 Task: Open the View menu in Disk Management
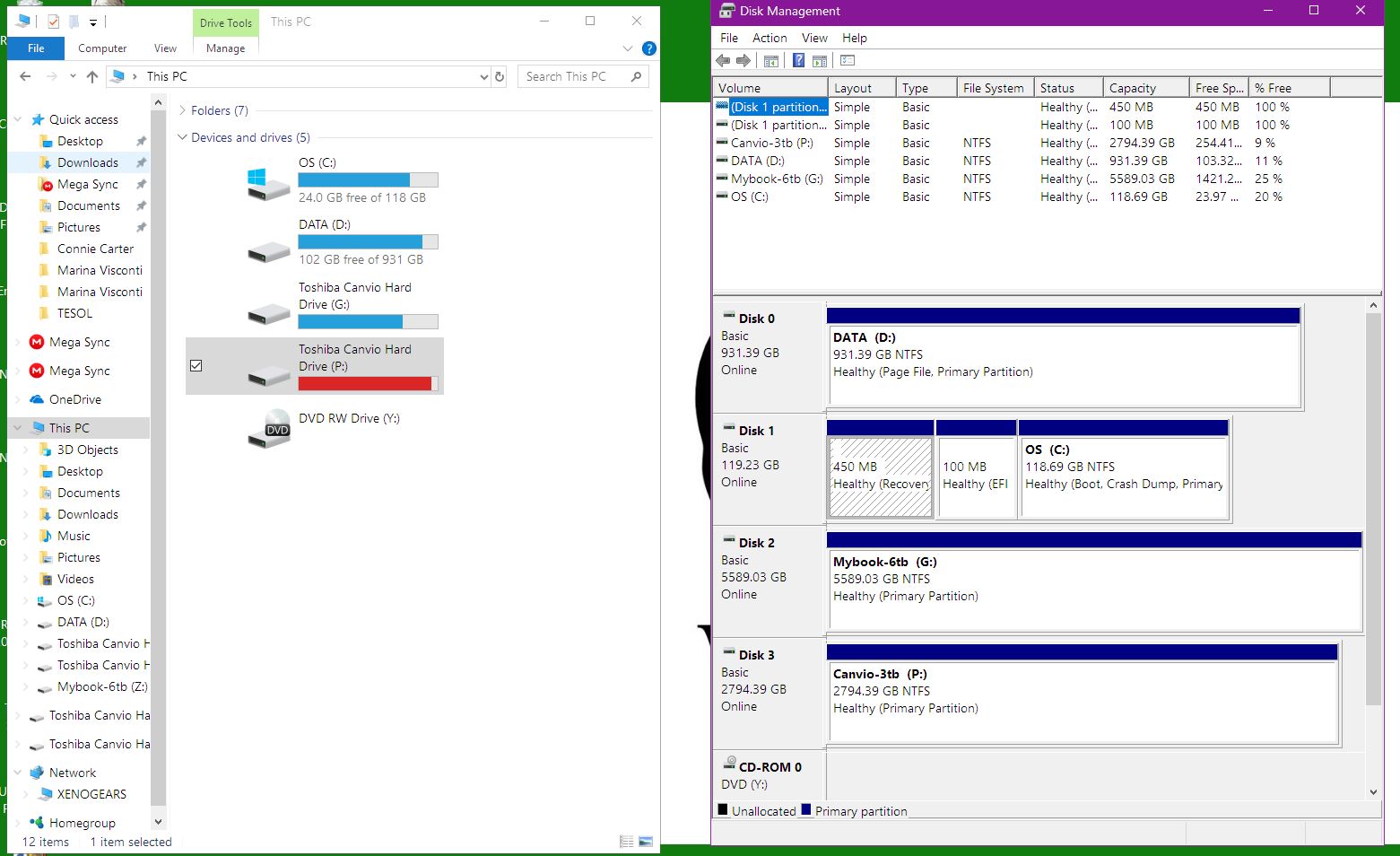(814, 38)
